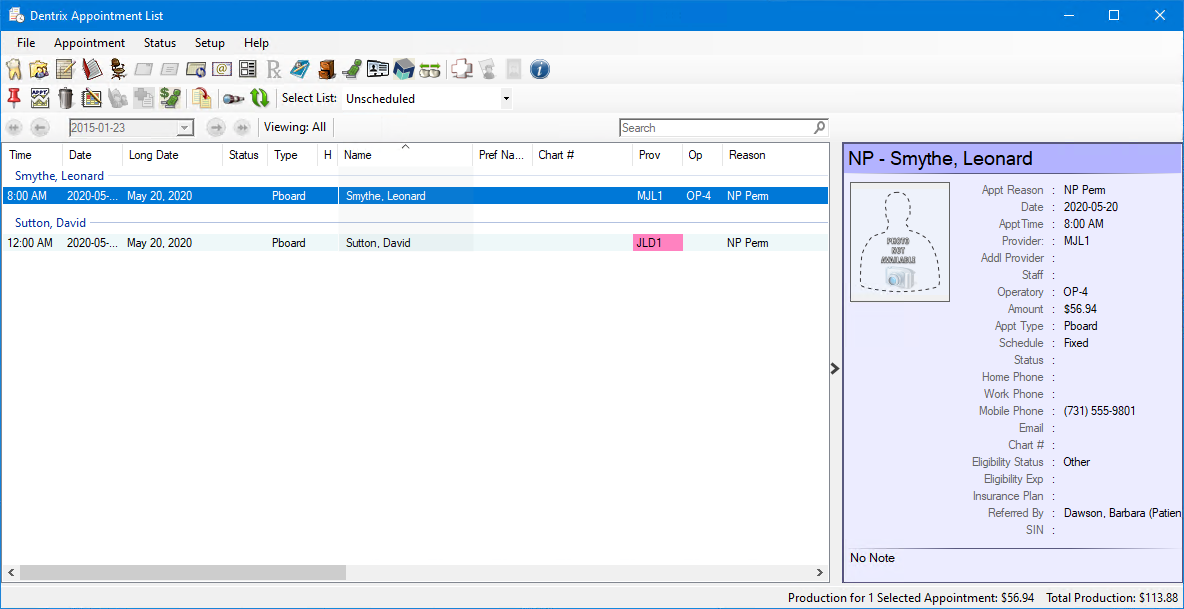Click the Smythe, Leonard group header
This screenshot has width=1184, height=609.
(59, 176)
